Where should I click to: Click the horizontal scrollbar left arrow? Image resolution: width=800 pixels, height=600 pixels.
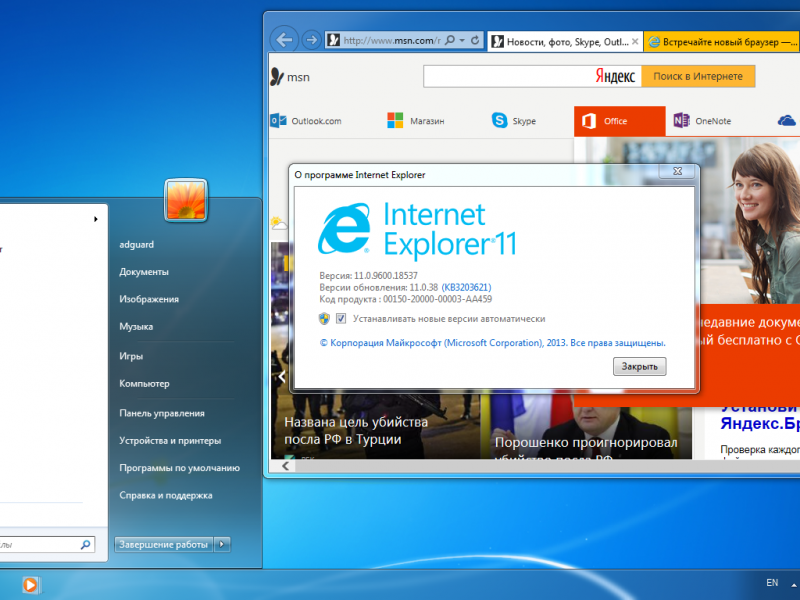click(x=286, y=466)
